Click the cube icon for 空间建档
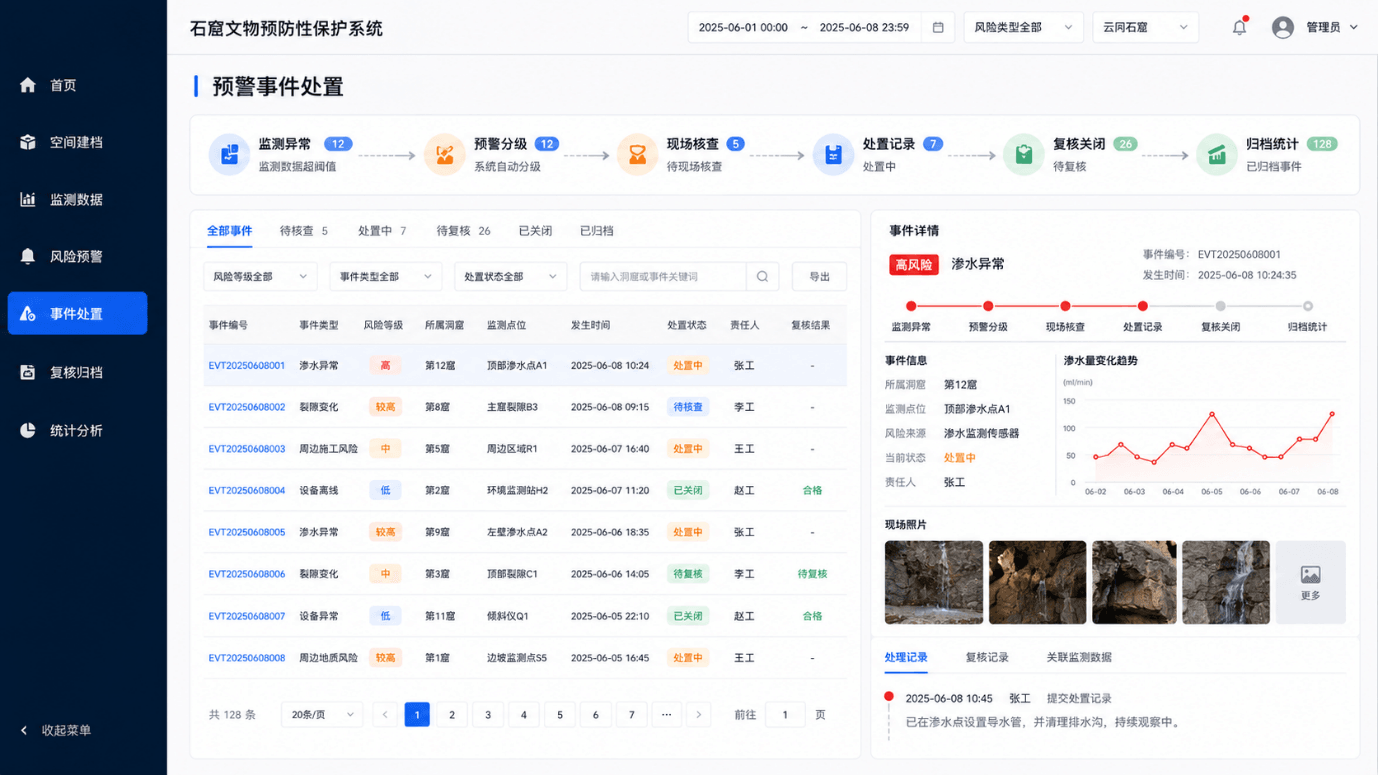Screen dimensions: 1378x775 tap(28, 142)
